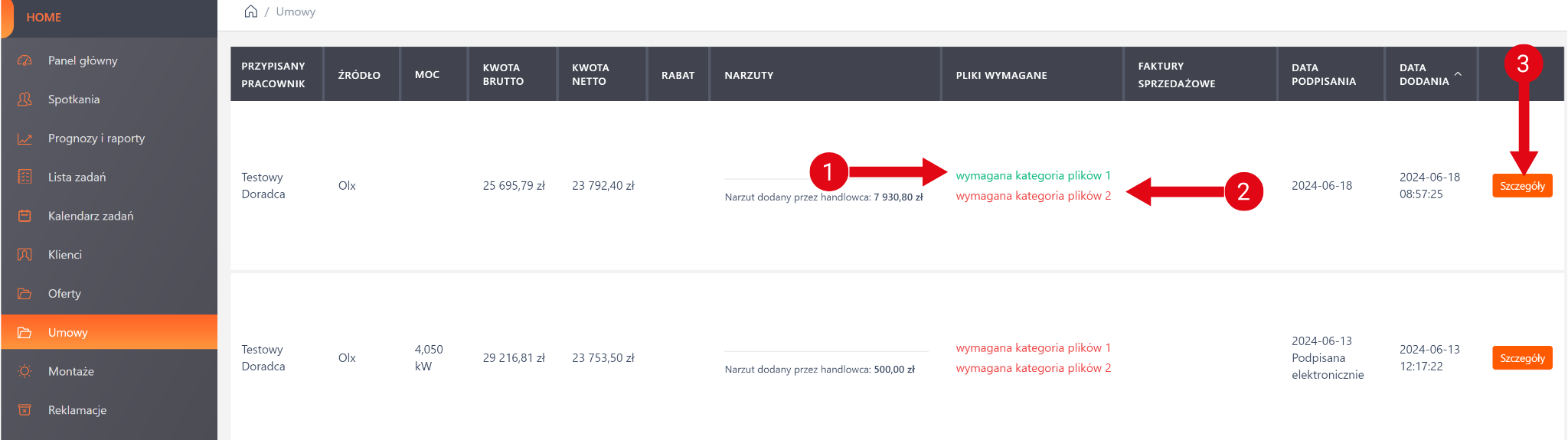
Task: Open the Umowy menu item
Action: pos(68,333)
